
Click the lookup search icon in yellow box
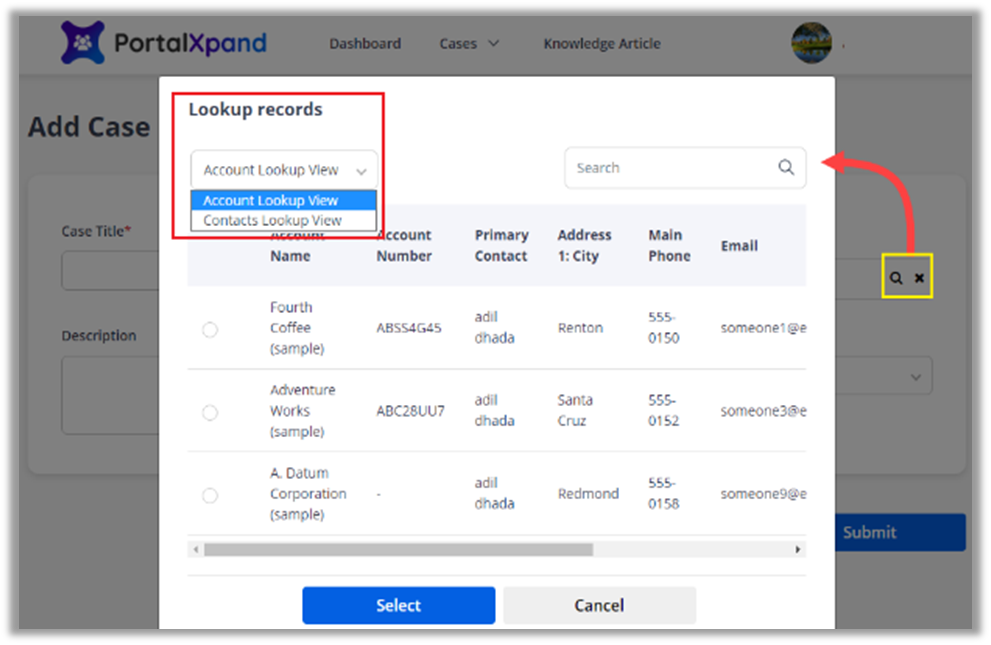point(896,278)
